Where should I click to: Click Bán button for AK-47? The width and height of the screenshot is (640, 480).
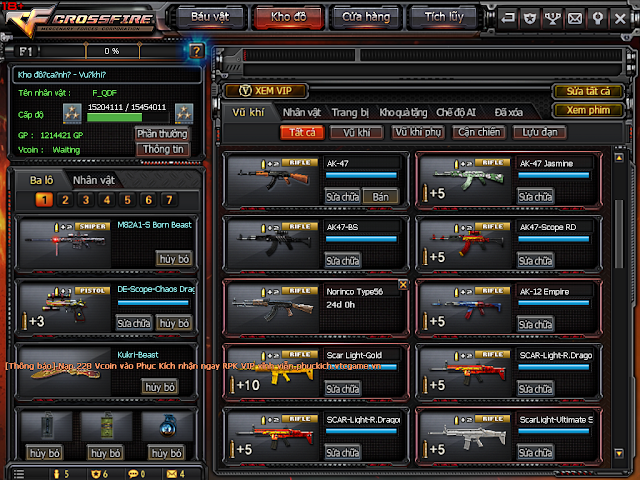[380, 197]
